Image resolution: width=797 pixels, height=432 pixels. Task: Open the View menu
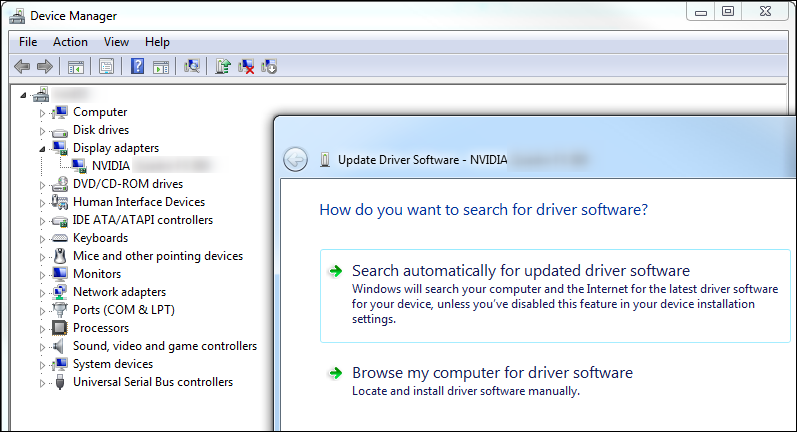click(x=116, y=42)
